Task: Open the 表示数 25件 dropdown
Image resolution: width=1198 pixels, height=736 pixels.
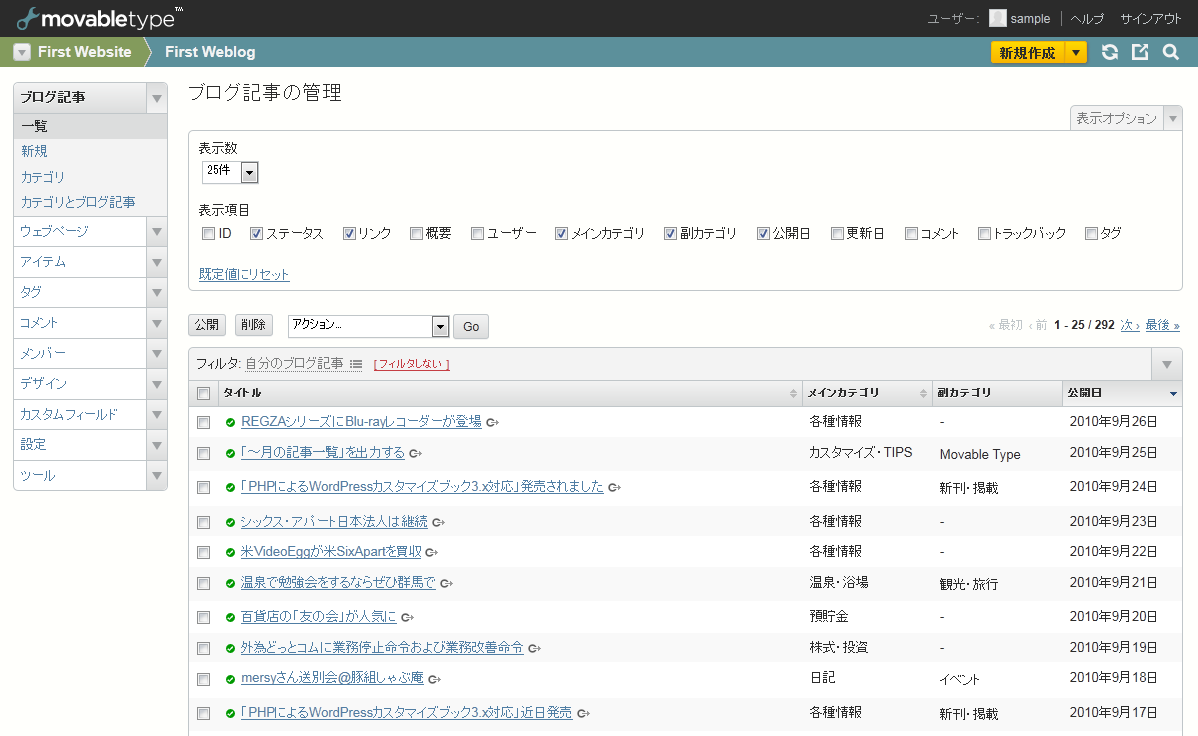Action: [x=230, y=172]
